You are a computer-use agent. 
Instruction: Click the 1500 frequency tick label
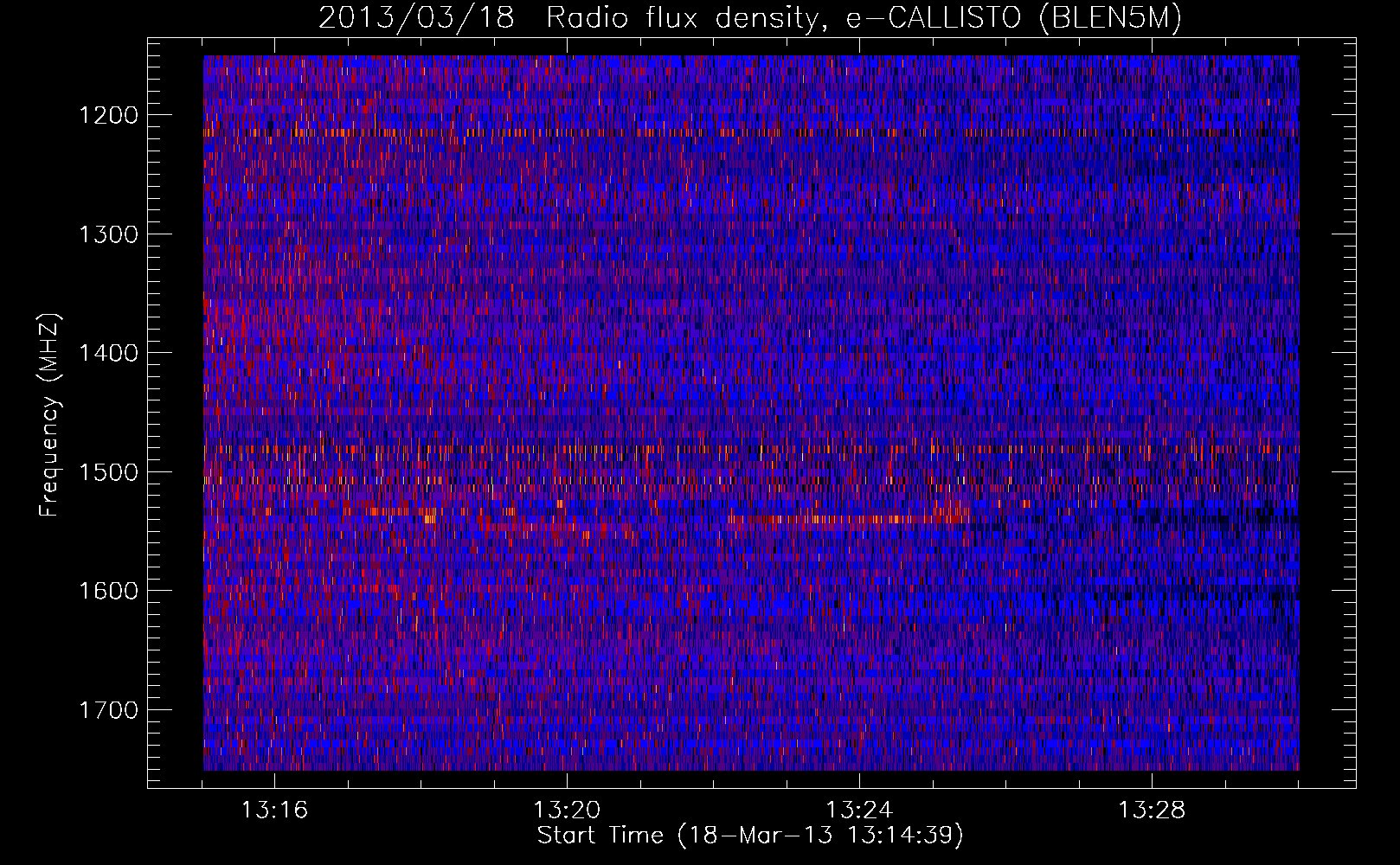108,472
